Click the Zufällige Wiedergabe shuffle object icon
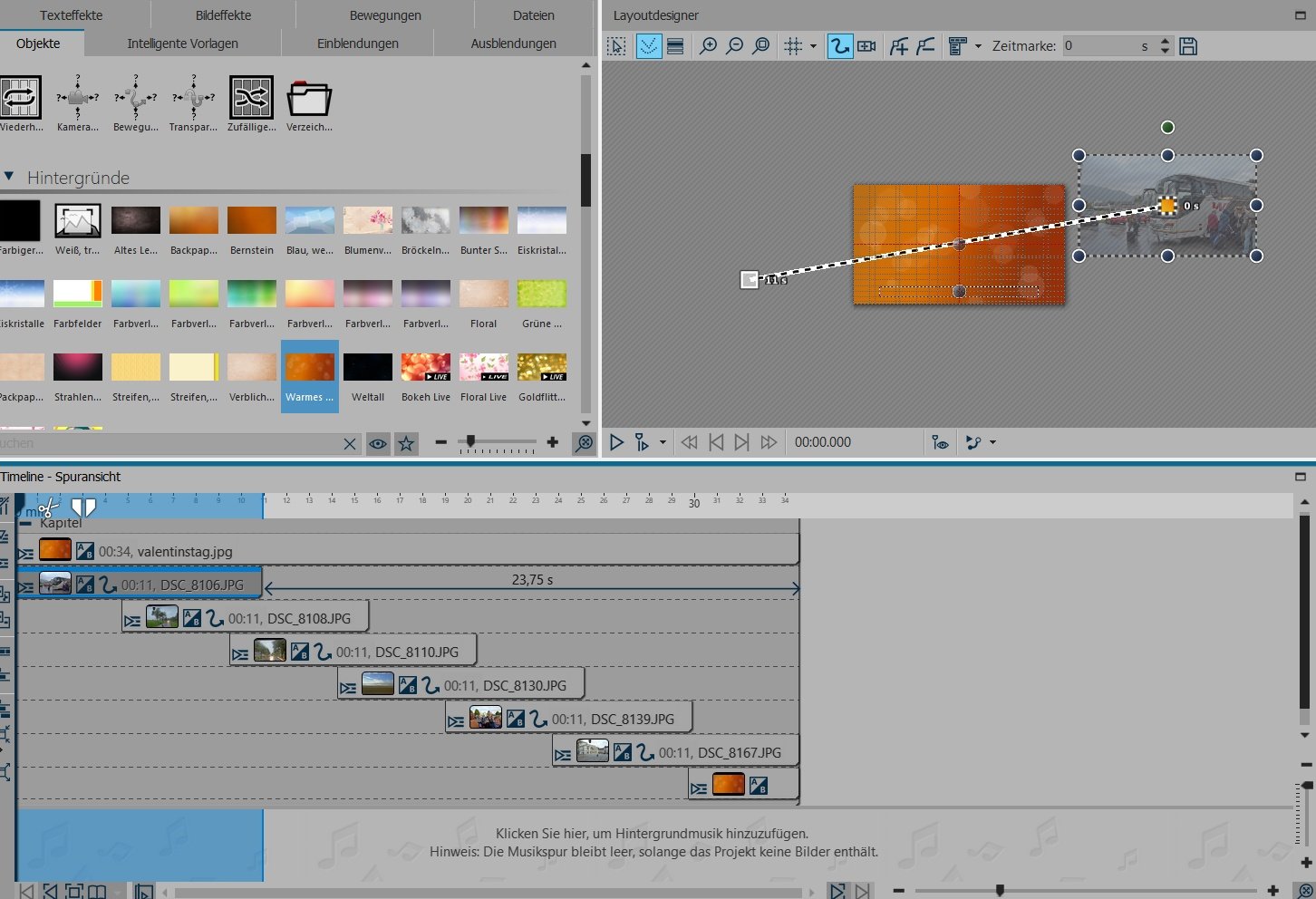The height and width of the screenshot is (899, 1316). click(x=251, y=98)
